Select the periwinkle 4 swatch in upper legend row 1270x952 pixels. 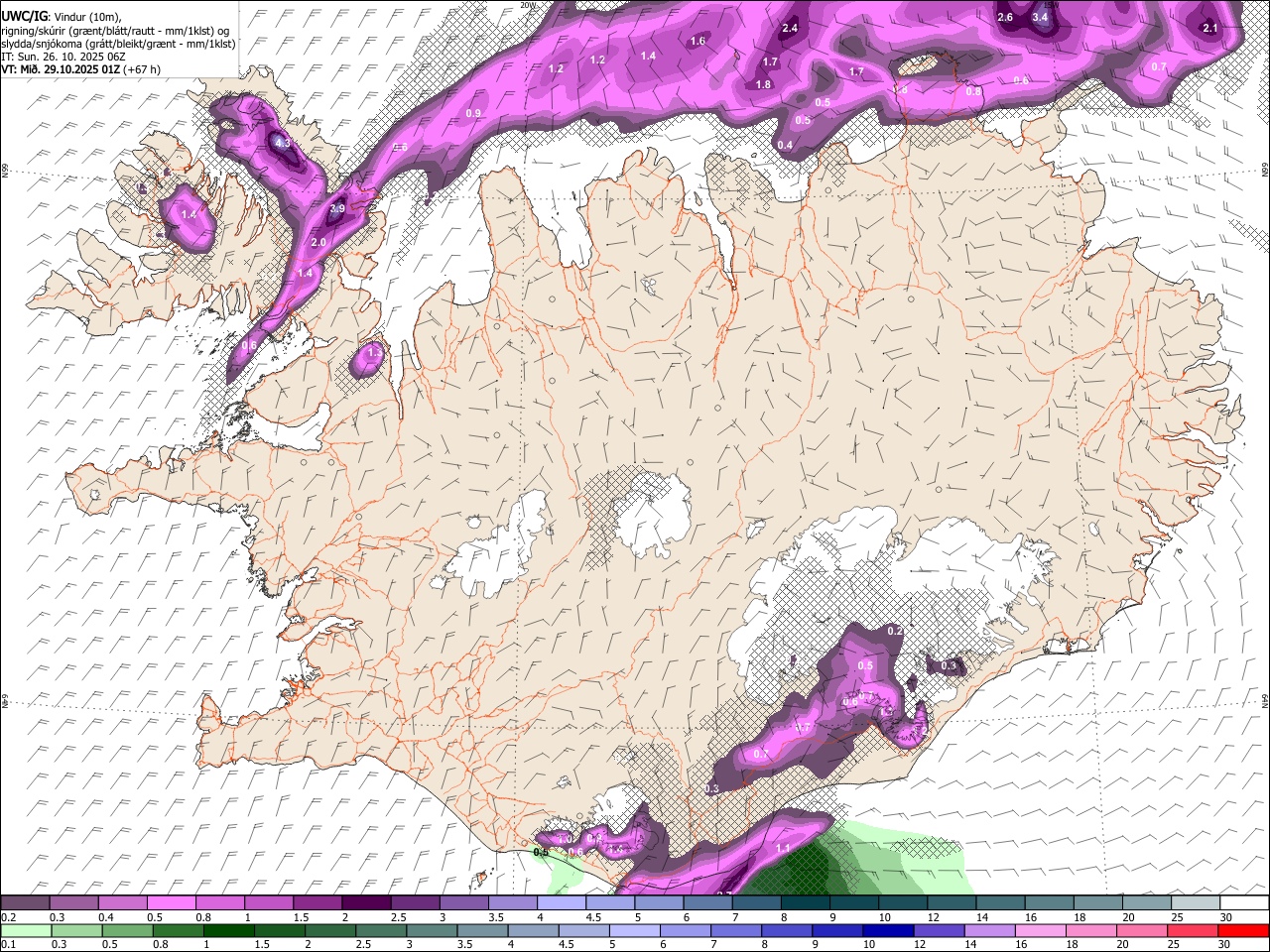coord(561,903)
